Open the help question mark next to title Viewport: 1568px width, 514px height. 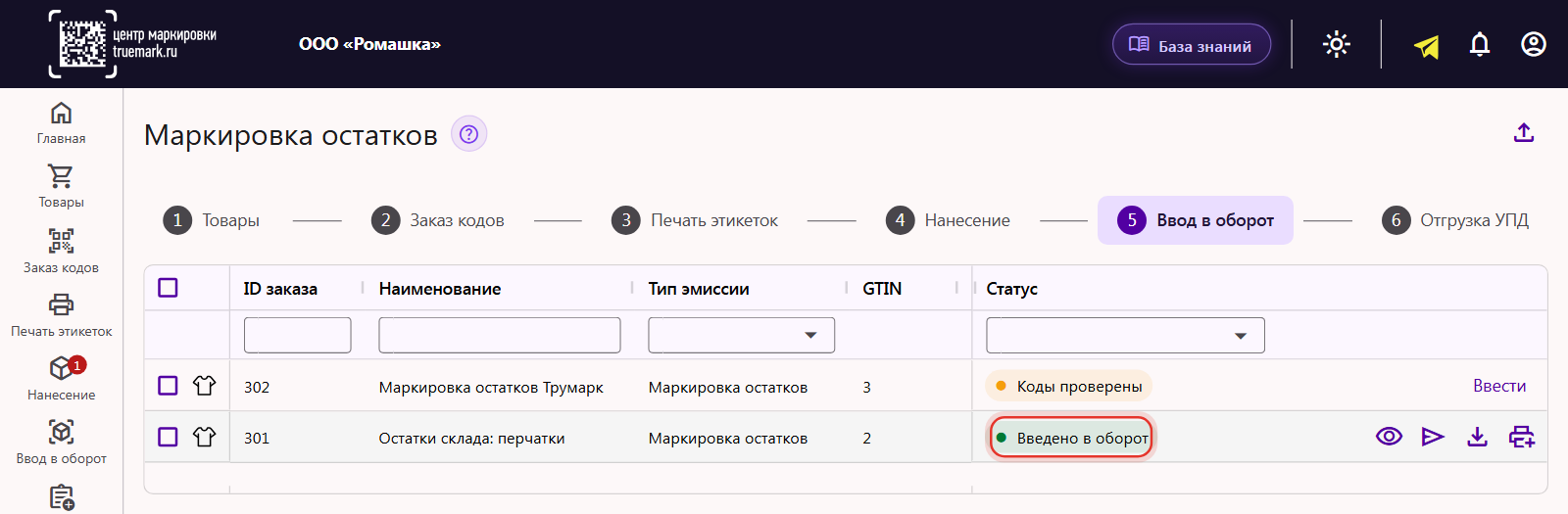click(x=468, y=134)
